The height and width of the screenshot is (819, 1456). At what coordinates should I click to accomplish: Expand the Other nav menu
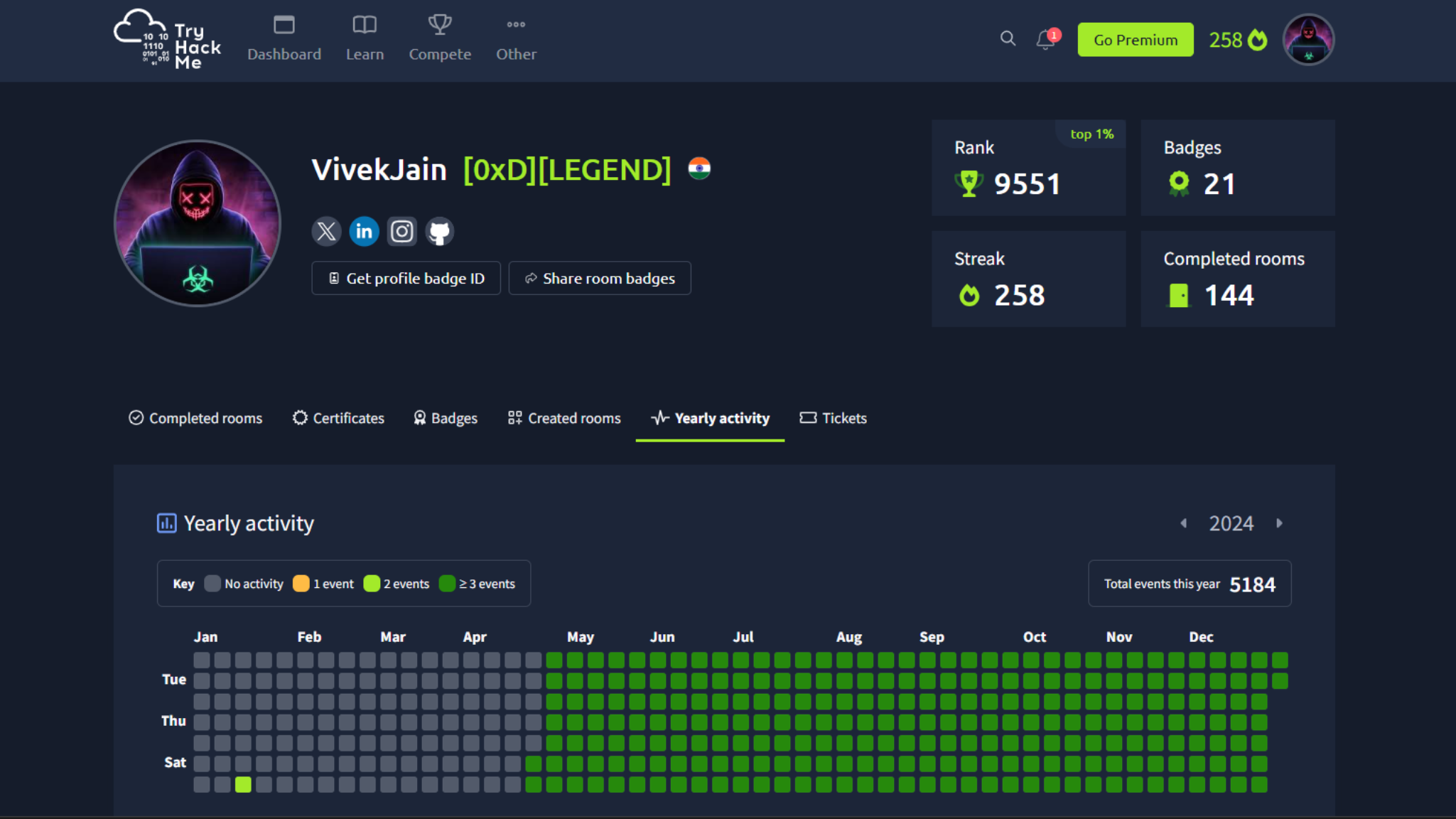coord(516,40)
